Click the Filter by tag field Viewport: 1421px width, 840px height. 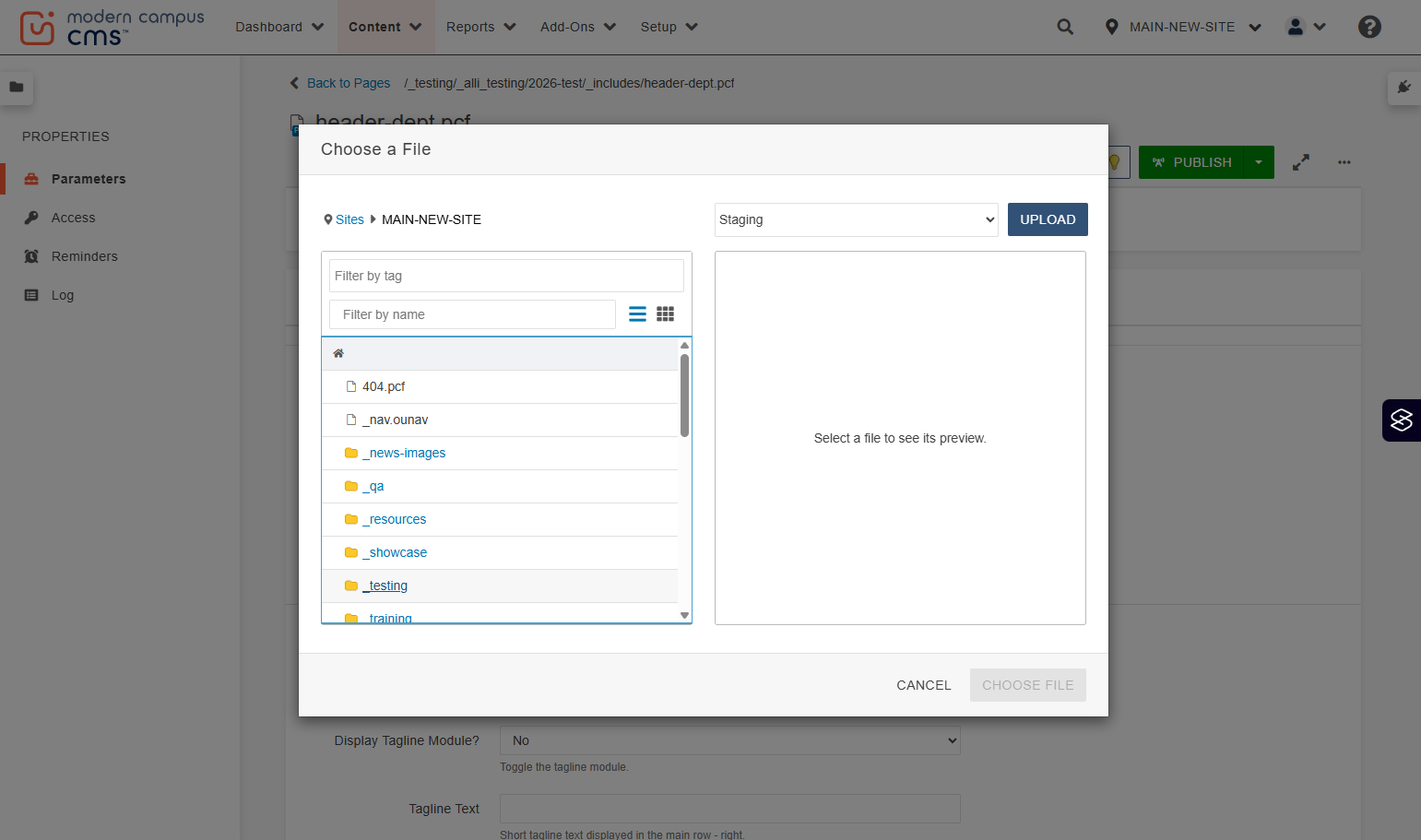pyautogui.click(x=506, y=276)
